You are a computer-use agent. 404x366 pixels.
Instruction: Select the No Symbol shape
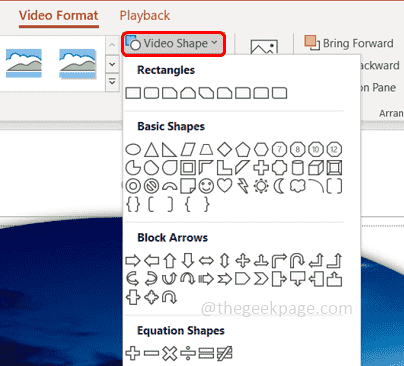coord(151,186)
